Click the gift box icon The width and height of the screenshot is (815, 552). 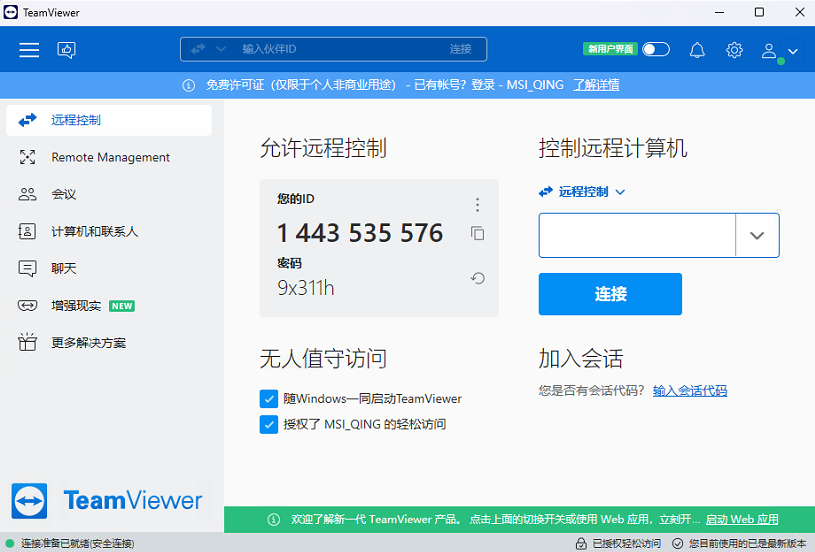coord(27,342)
